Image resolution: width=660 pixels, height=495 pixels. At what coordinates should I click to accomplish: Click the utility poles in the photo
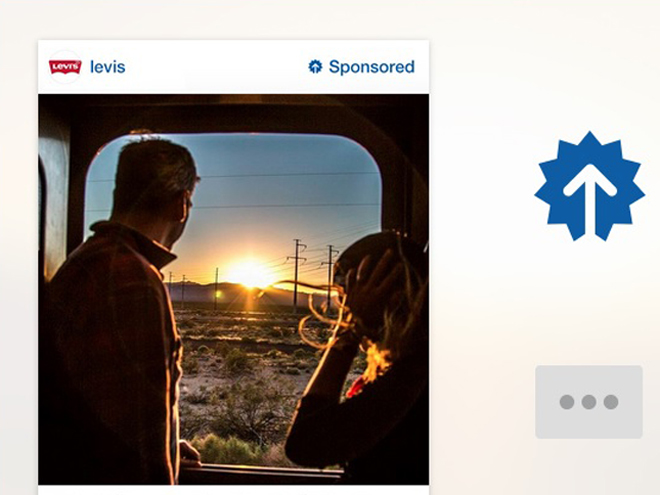(312, 274)
